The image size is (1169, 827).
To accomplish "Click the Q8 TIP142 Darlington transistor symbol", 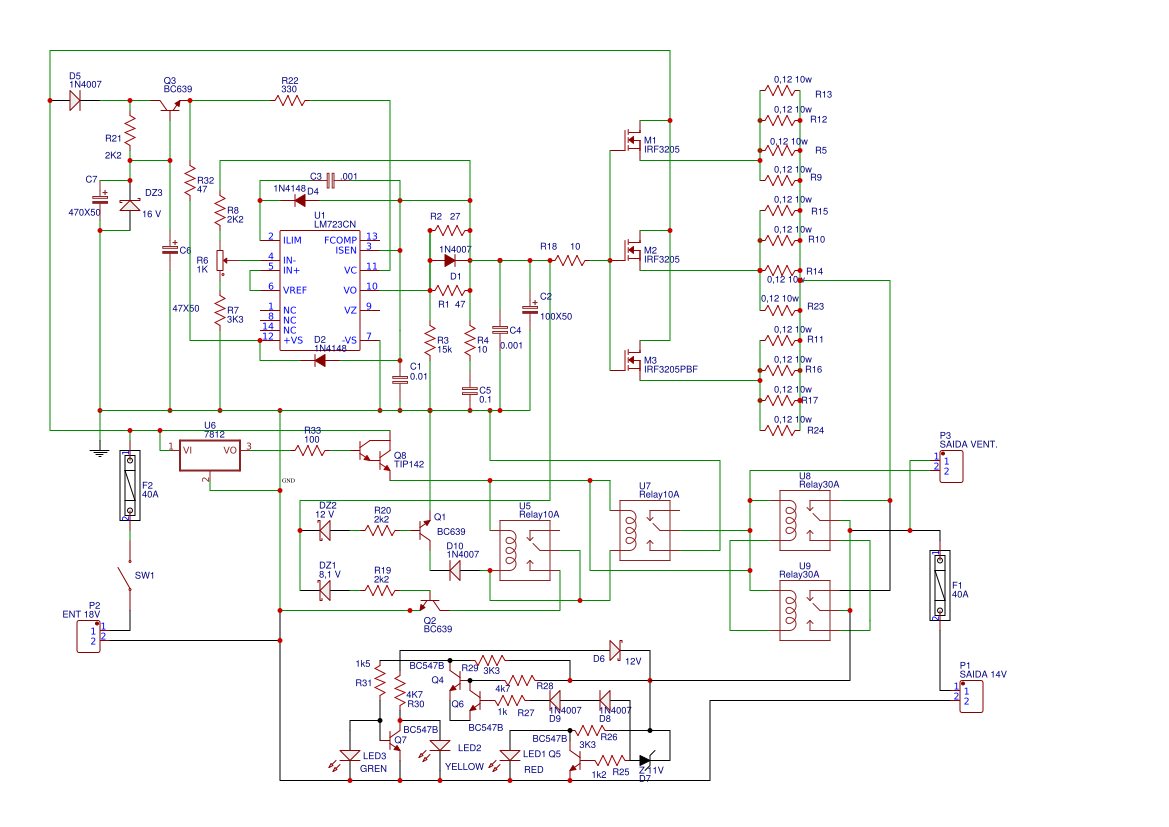I will [x=376, y=454].
